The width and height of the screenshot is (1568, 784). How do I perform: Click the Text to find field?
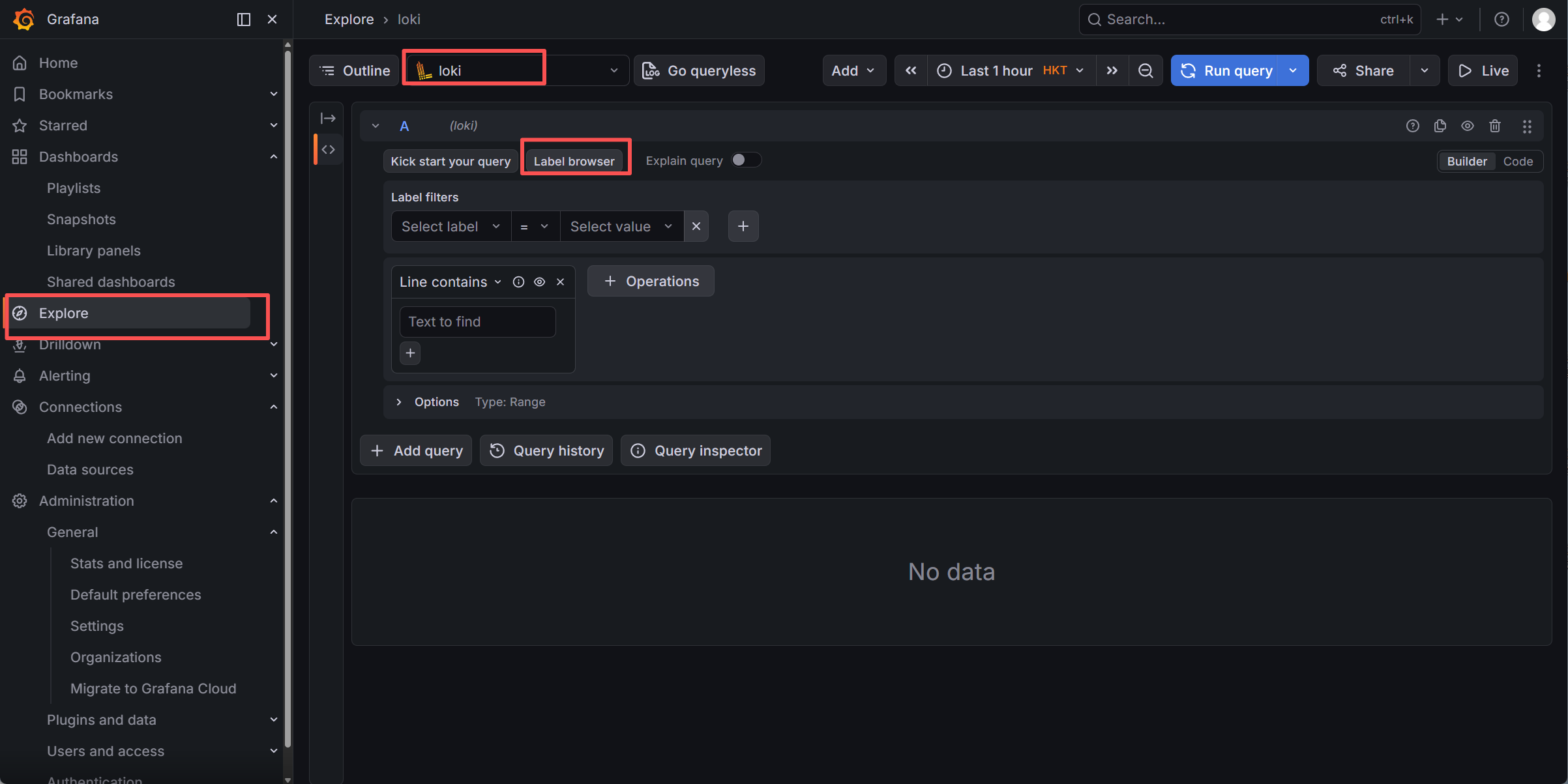[x=477, y=321]
